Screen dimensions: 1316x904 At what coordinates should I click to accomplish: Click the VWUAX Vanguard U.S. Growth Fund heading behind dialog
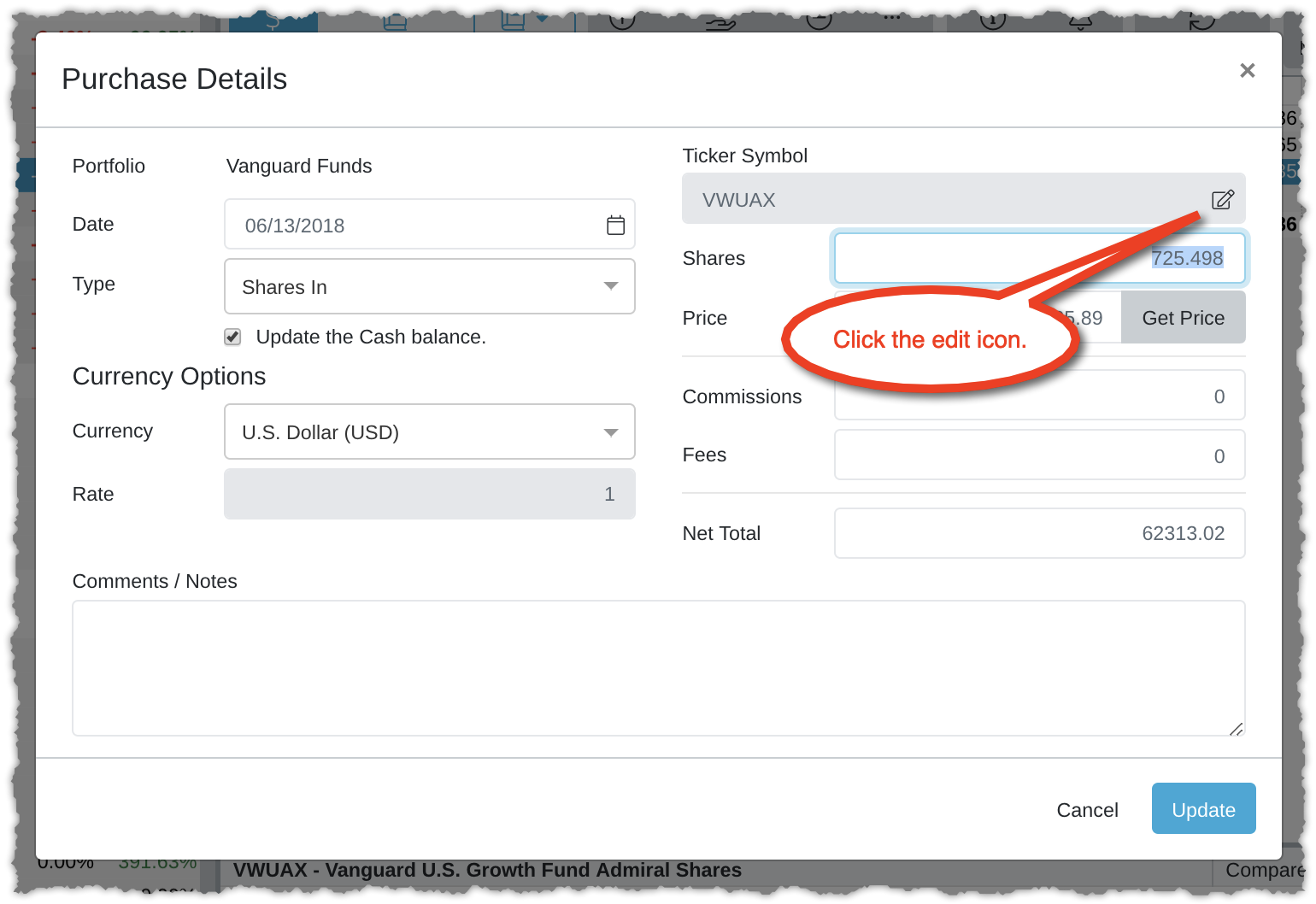tap(487, 870)
